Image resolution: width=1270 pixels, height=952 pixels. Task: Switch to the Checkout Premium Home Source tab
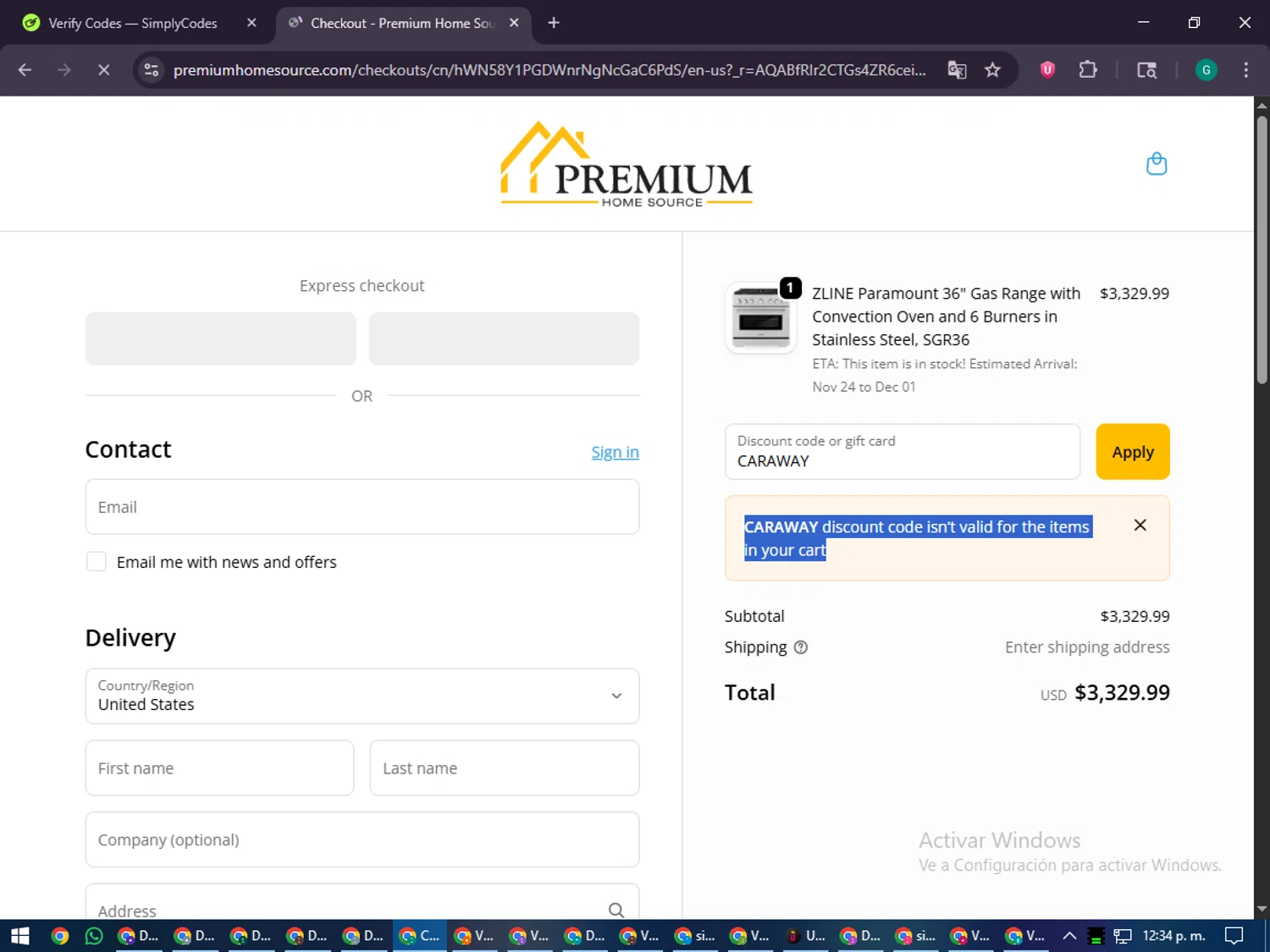pyautogui.click(x=403, y=24)
